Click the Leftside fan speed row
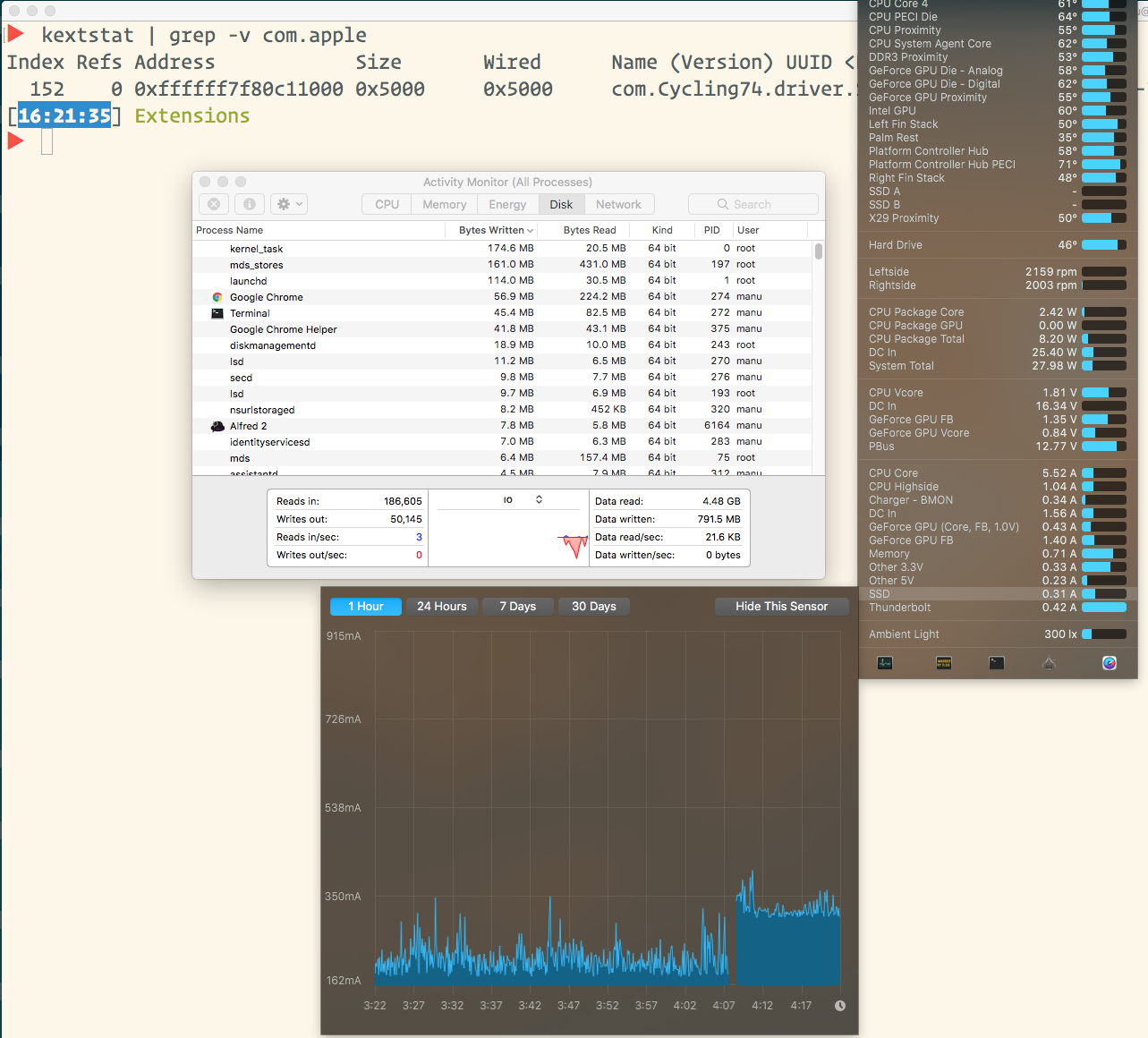Viewport: 1148px width, 1038px height. (998, 272)
